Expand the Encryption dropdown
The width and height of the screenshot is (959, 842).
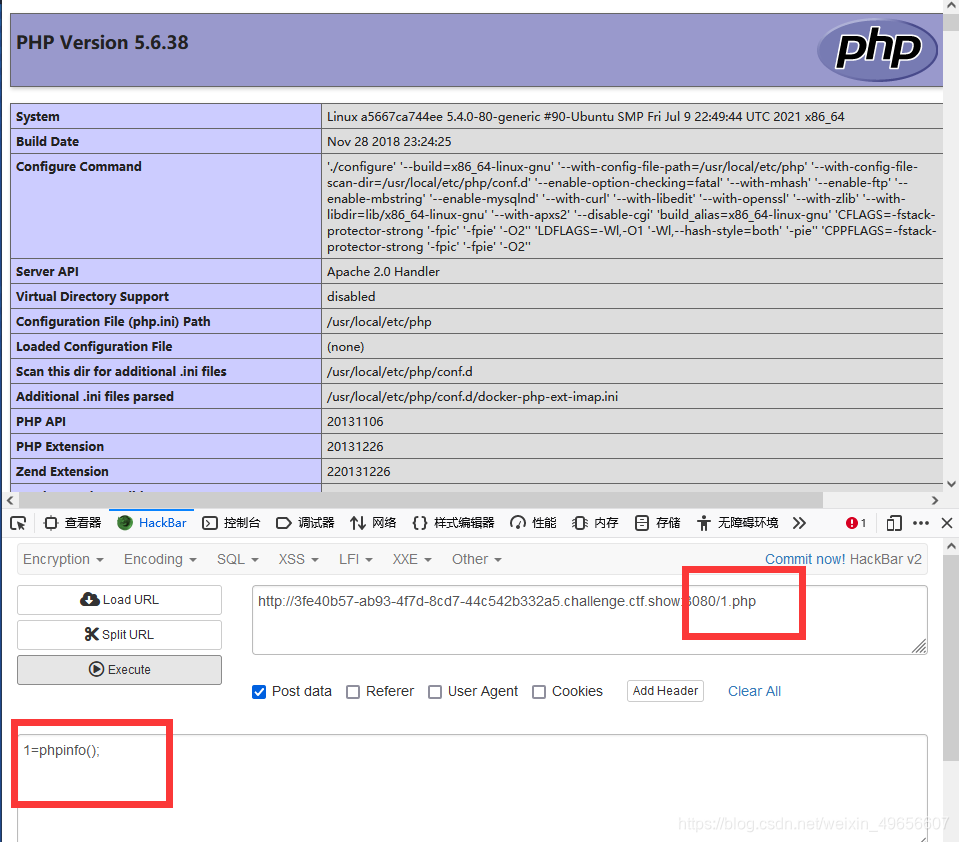tap(63, 559)
